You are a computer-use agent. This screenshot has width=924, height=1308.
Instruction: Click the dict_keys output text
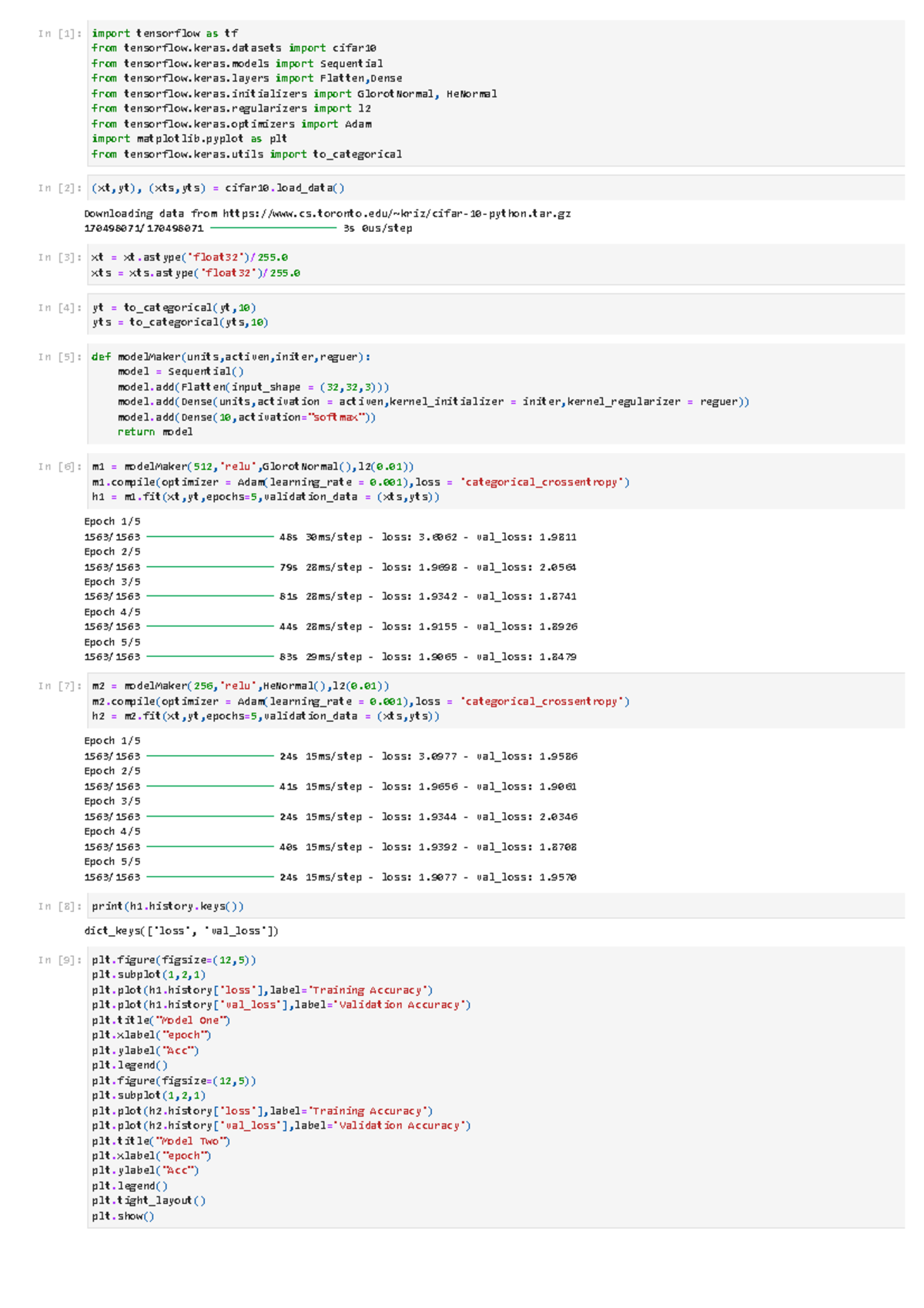tap(181, 931)
